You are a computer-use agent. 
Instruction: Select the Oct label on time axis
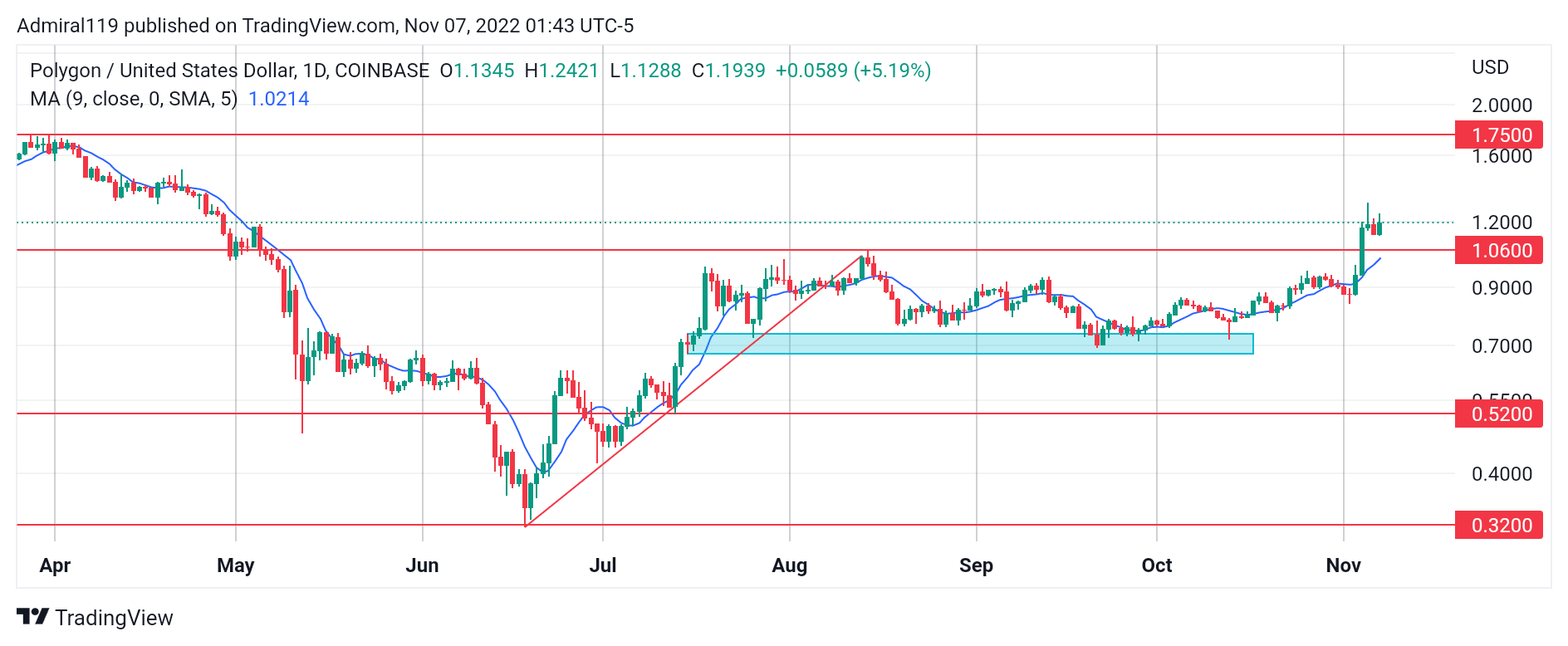pos(1156,565)
